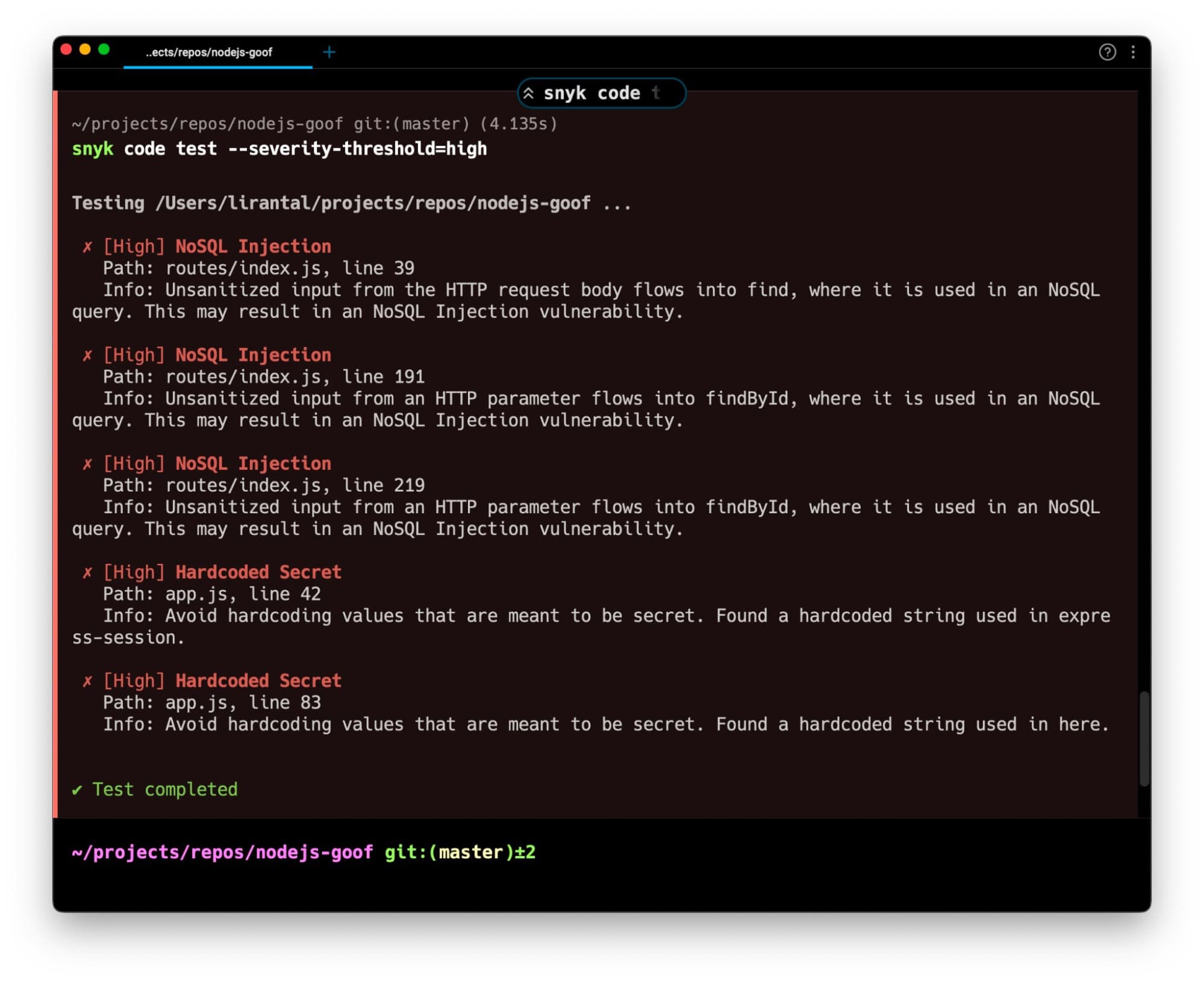
Task: Minimize the window with yellow button
Action: click(x=86, y=50)
